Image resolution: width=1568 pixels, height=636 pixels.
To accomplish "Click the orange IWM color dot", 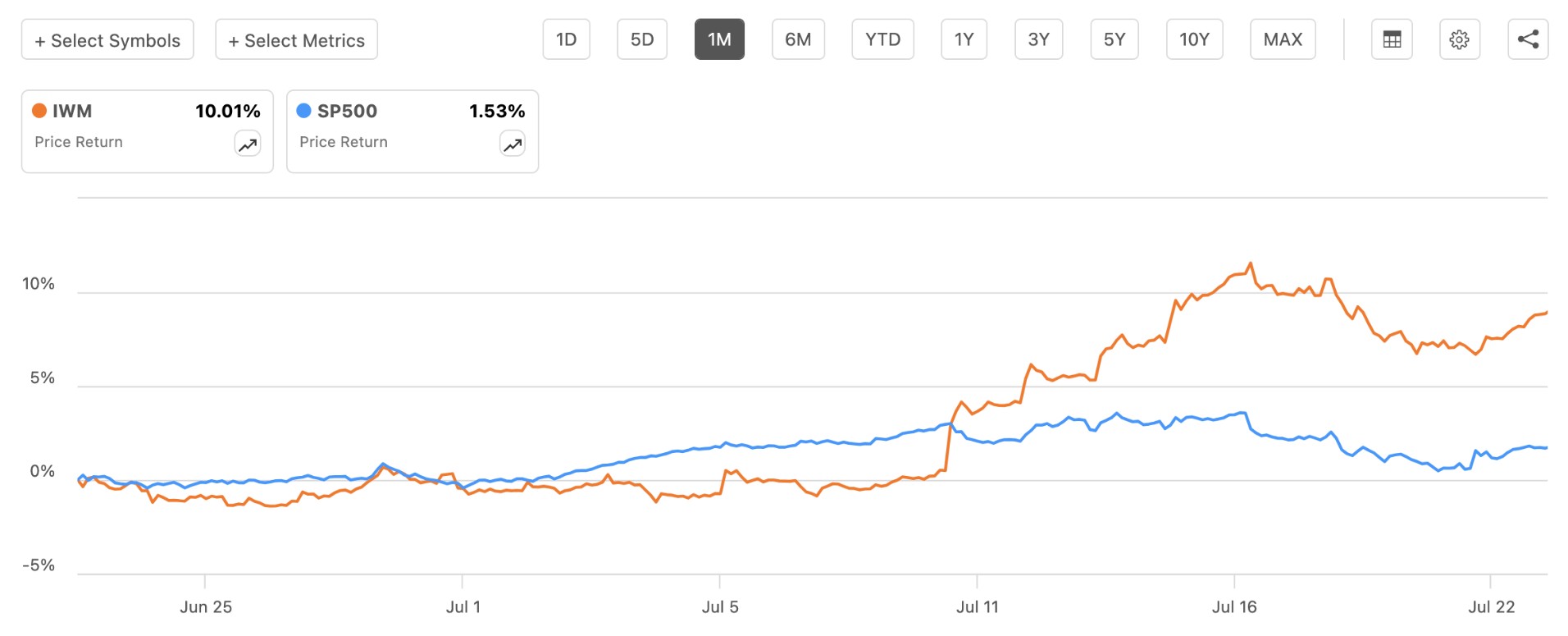I will [39, 111].
